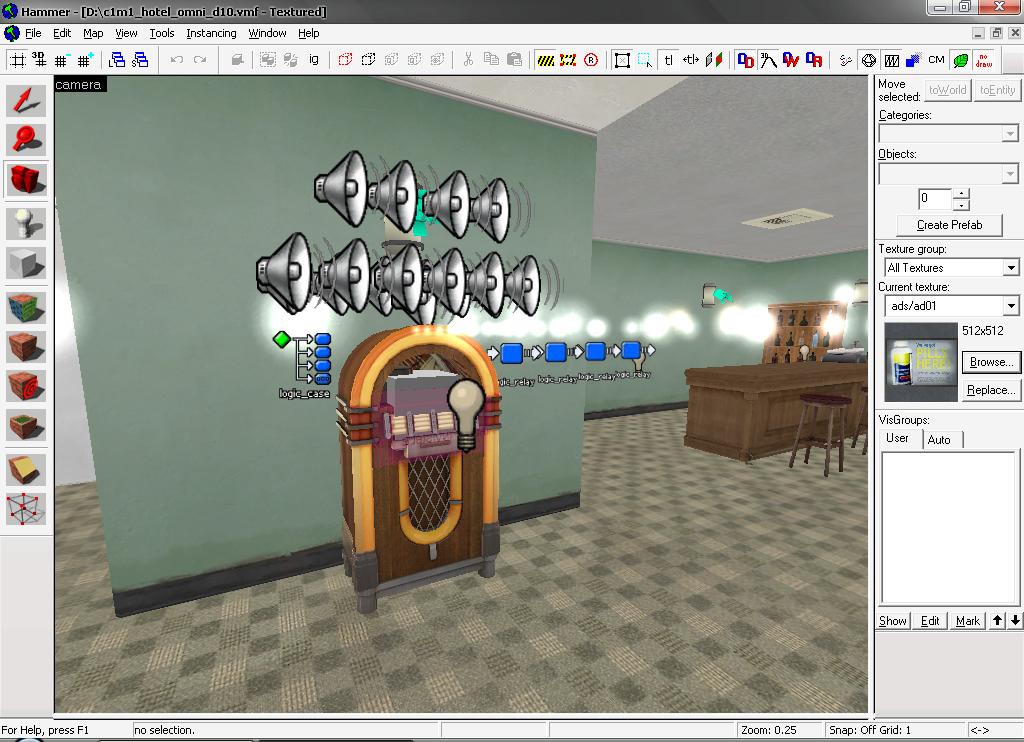Click the Edit cordon bounds icon
The width and height of the screenshot is (1024, 742).
pos(568,60)
